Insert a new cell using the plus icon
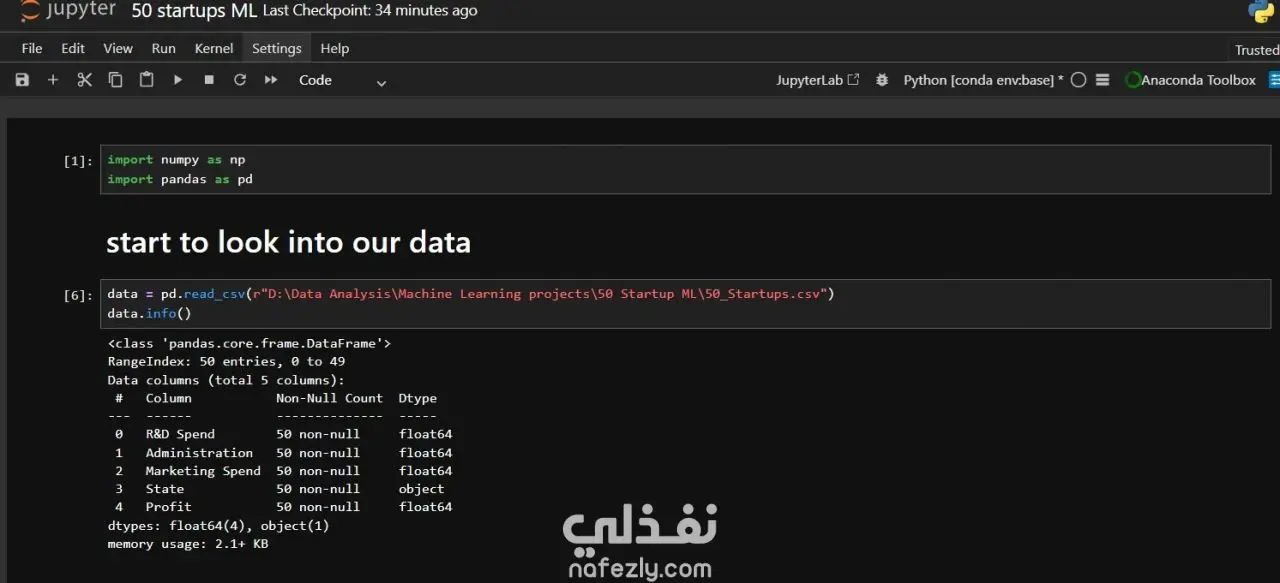The height and width of the screenshot is (583, 1280). pyautogui.click(x=53, y=80)
